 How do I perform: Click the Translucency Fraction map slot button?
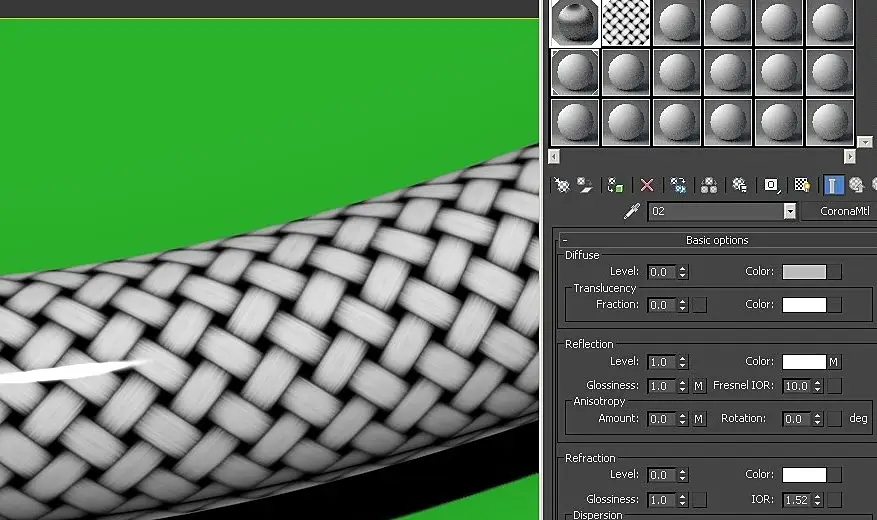(699, 305)
